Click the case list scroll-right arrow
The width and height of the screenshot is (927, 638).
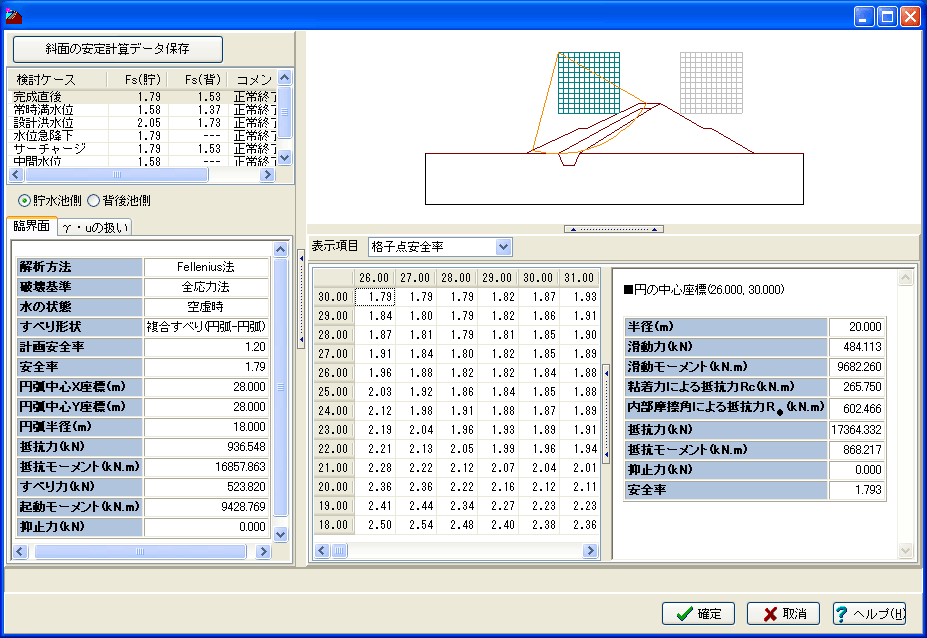click(268, 174)
